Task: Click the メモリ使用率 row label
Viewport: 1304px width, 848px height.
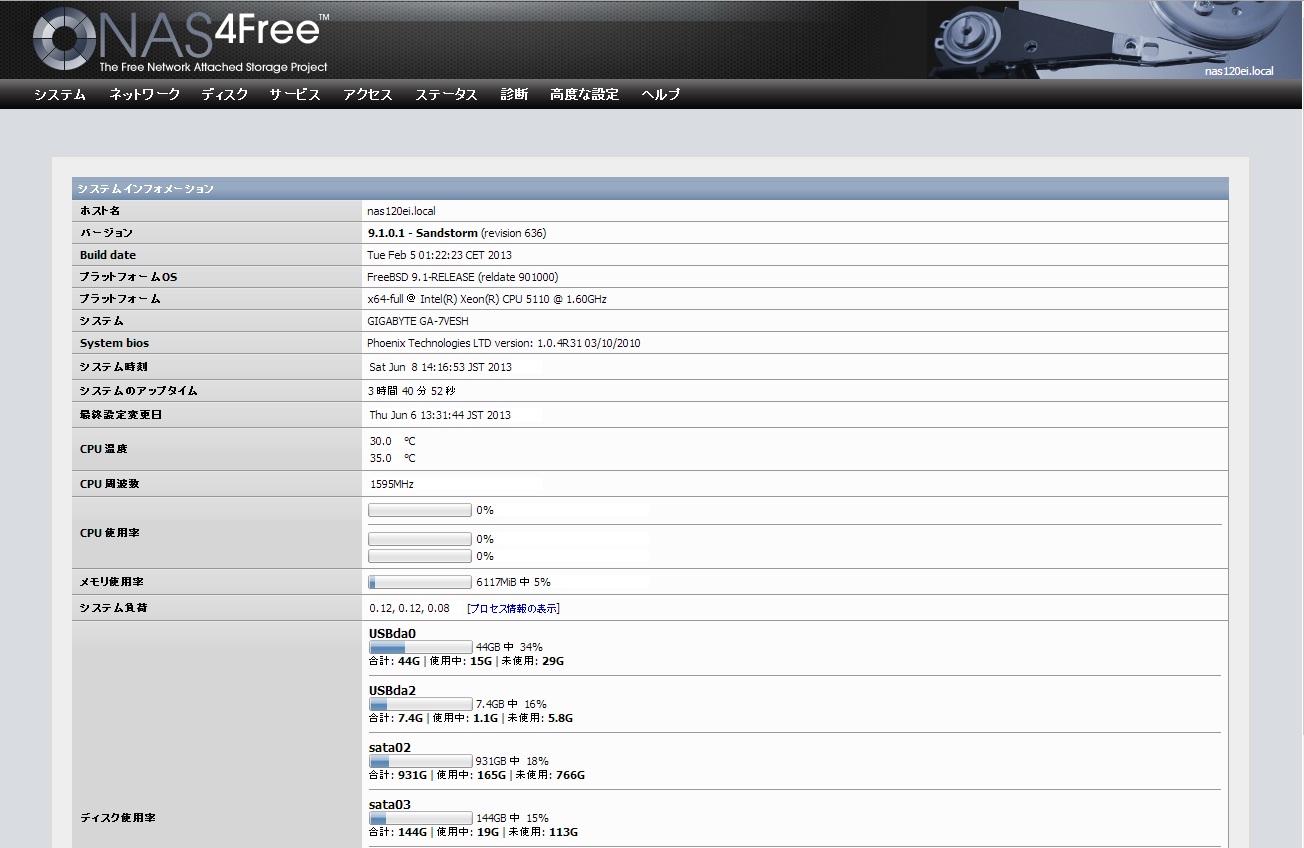Action: 113,582
